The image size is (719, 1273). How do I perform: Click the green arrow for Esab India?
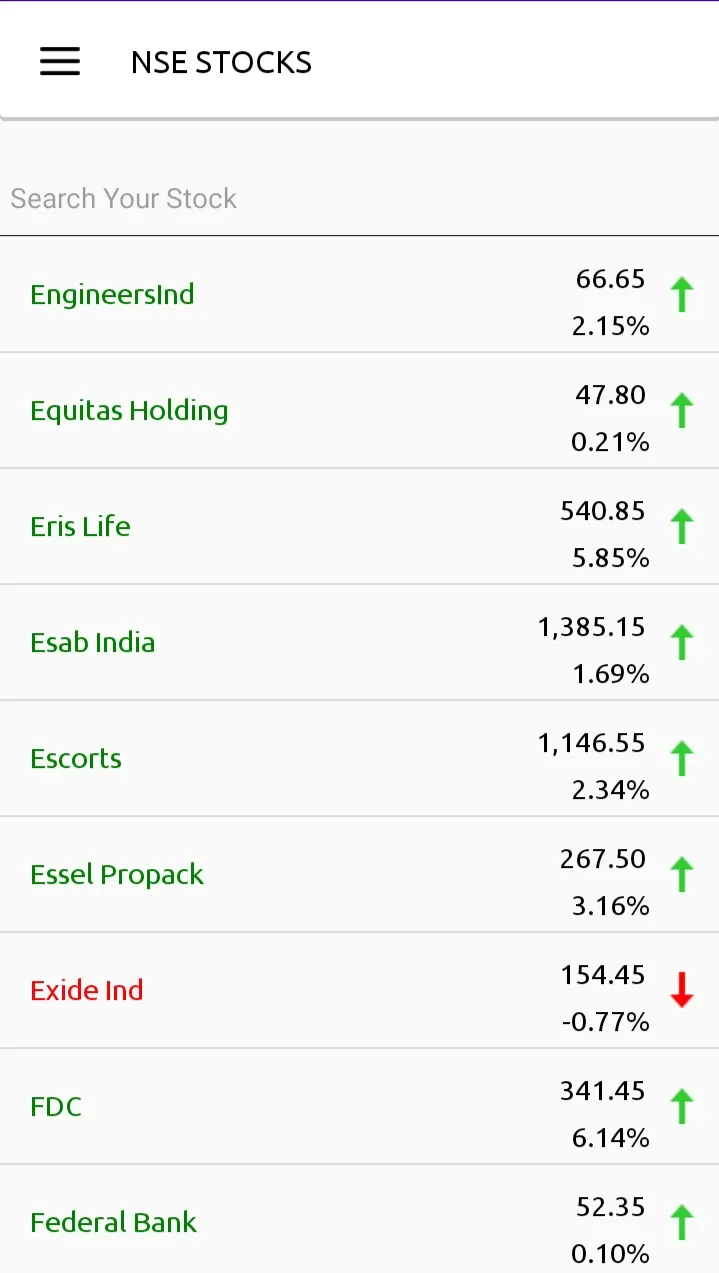coord(682,643)
